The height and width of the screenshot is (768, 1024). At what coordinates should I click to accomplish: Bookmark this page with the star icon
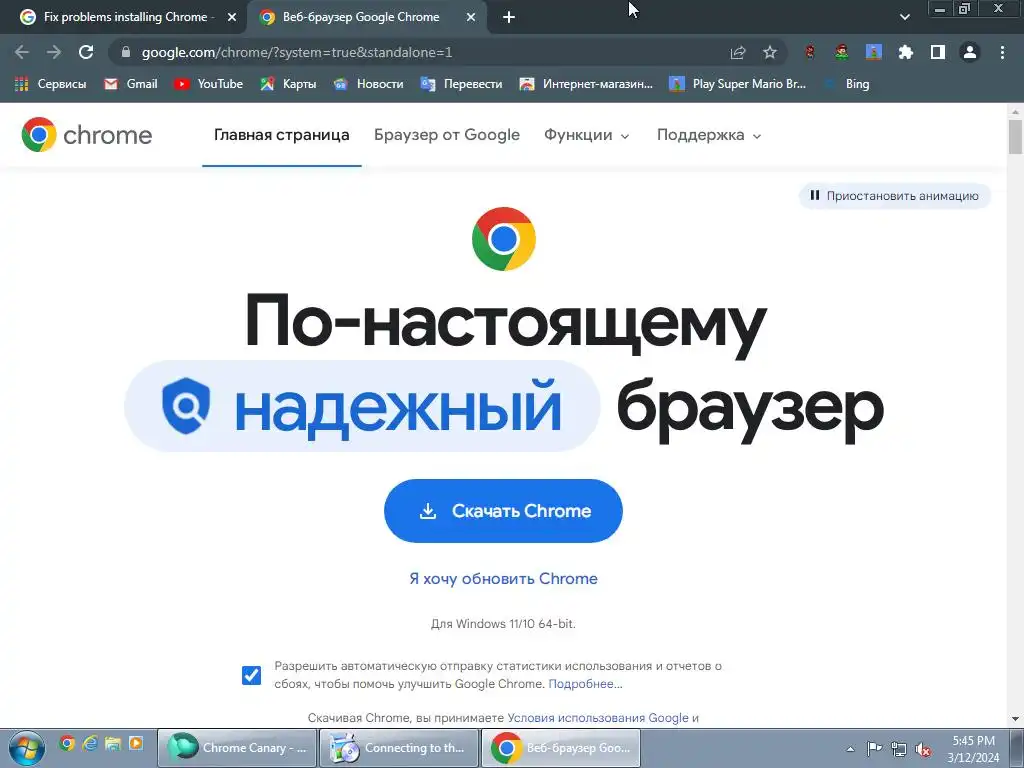tap(770, 52)
